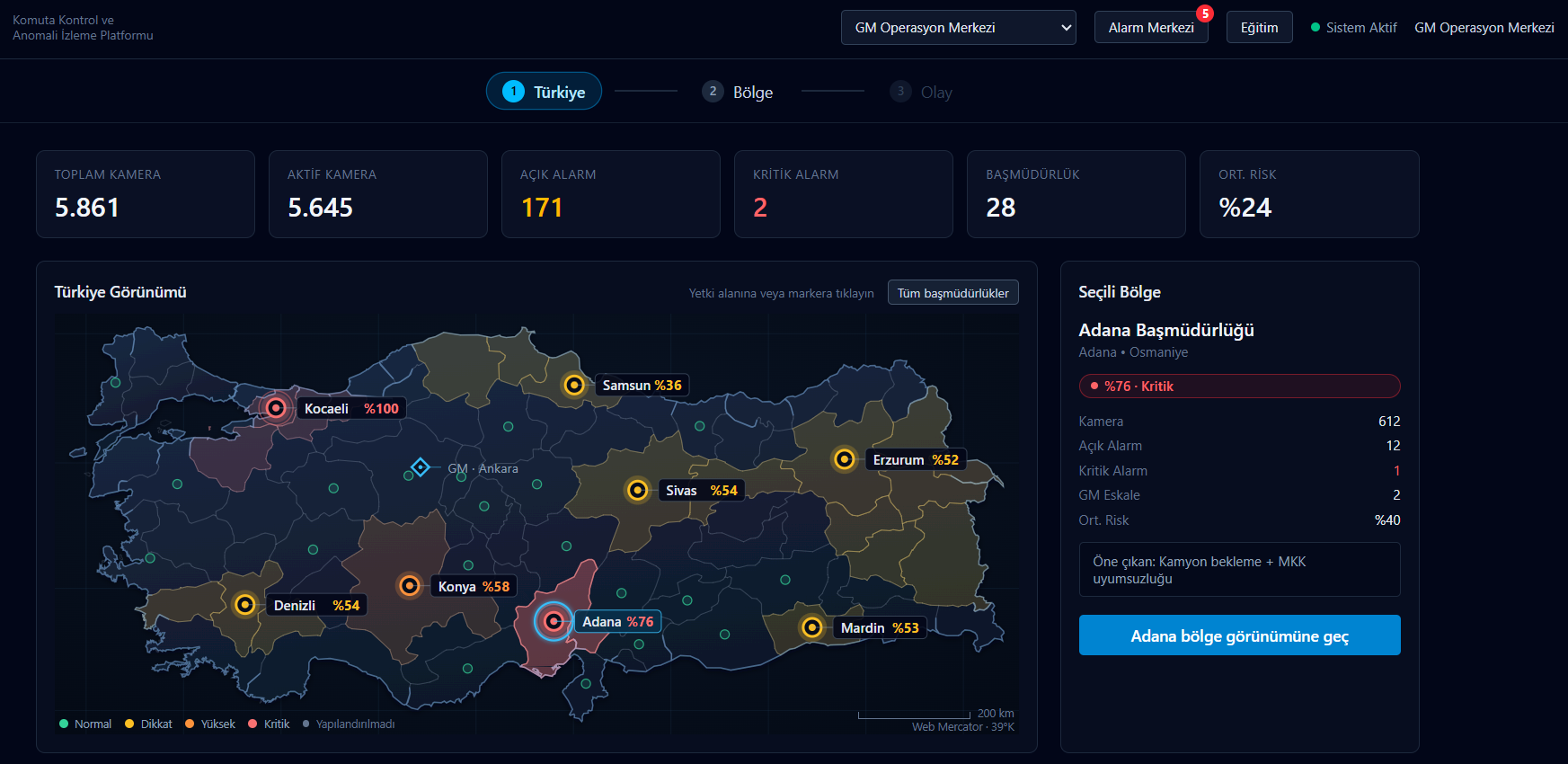Select the Samsun %36 map label
This screenshot has height=764, width=1568.
[x=642, y=386]
